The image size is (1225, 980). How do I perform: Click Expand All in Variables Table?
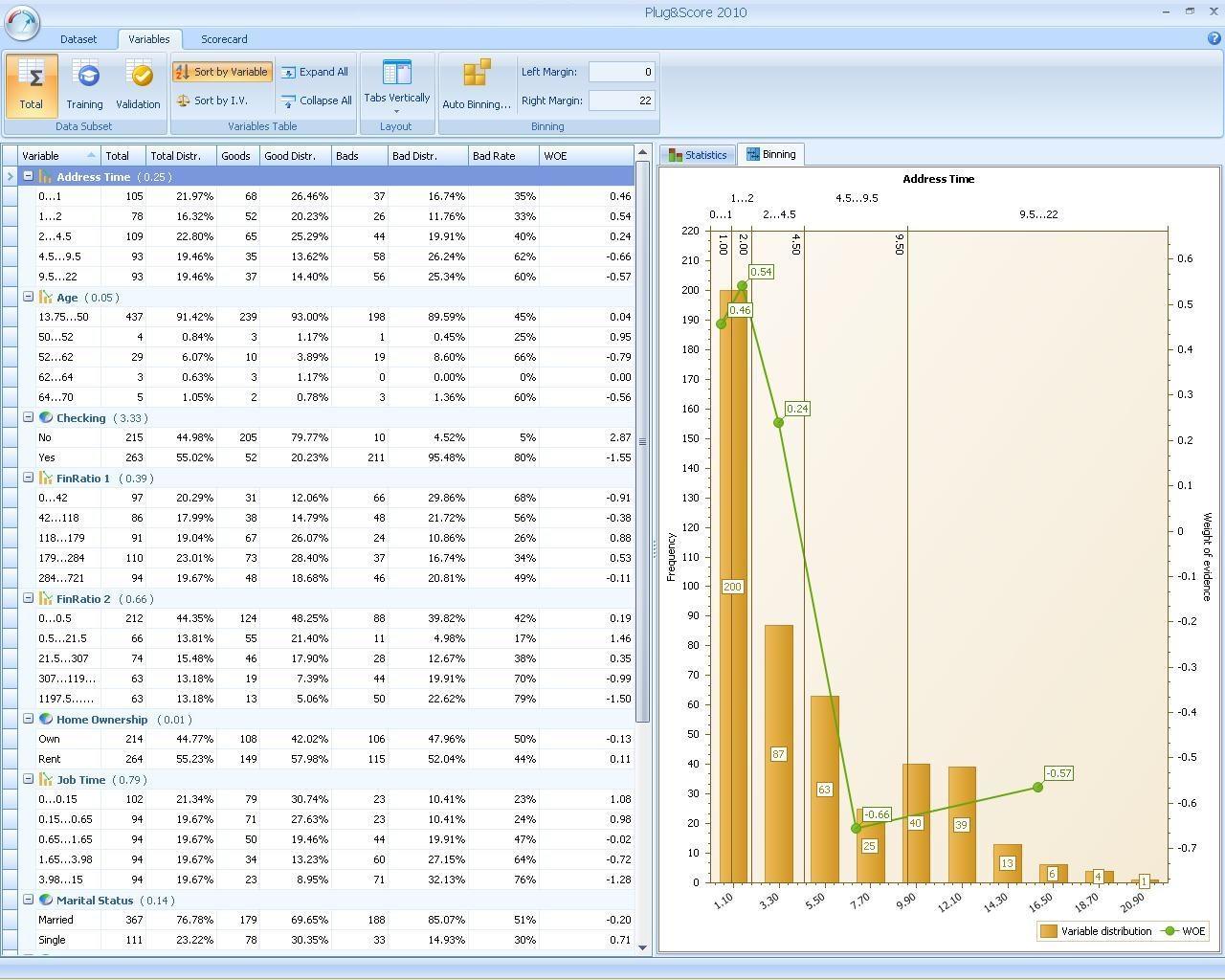[315, 72]
